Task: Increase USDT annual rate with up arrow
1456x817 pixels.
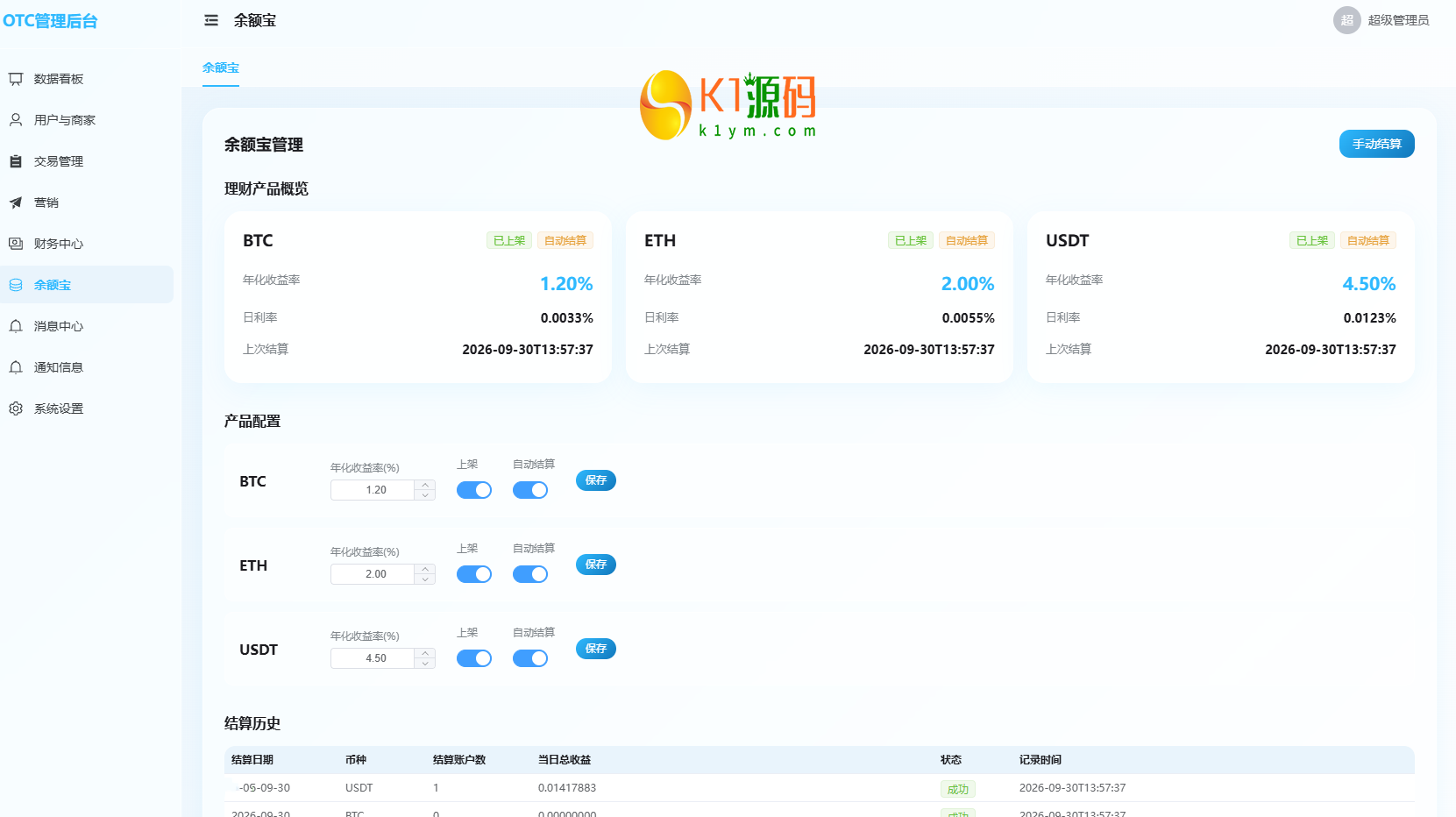Action: (x=425, y=653)
